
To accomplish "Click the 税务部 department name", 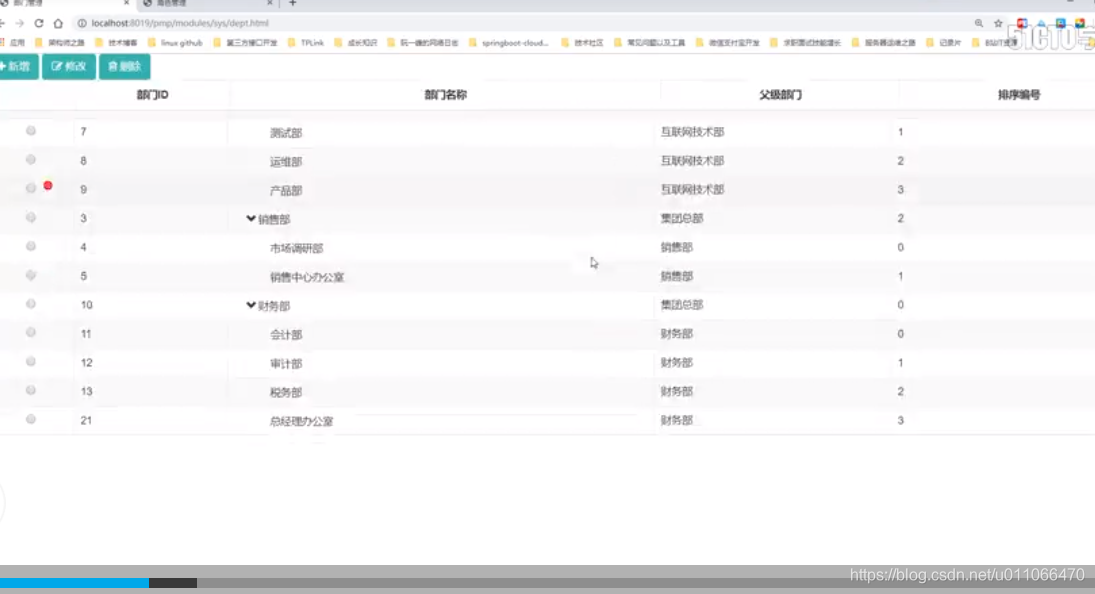I will click(x=286, y=392).
